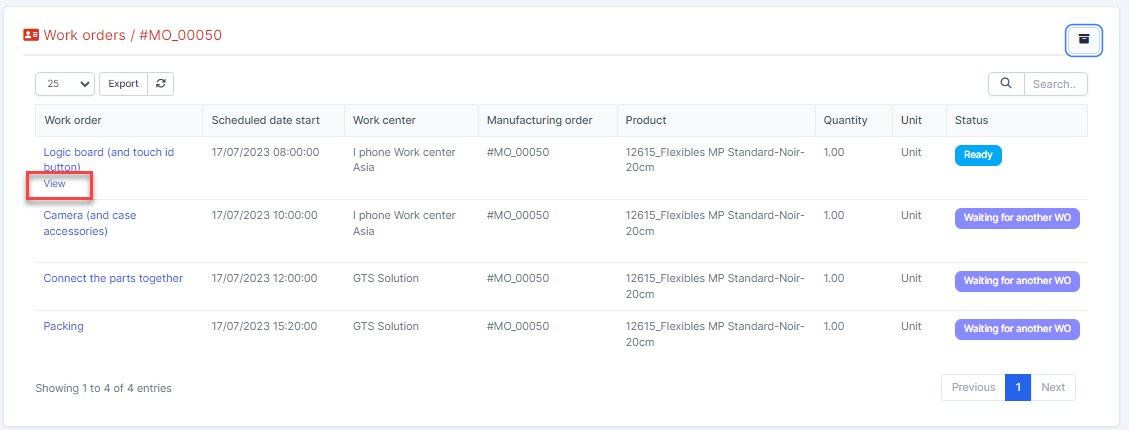
Task: Click the refresh table icon
Action: click(x=160, y=84)
